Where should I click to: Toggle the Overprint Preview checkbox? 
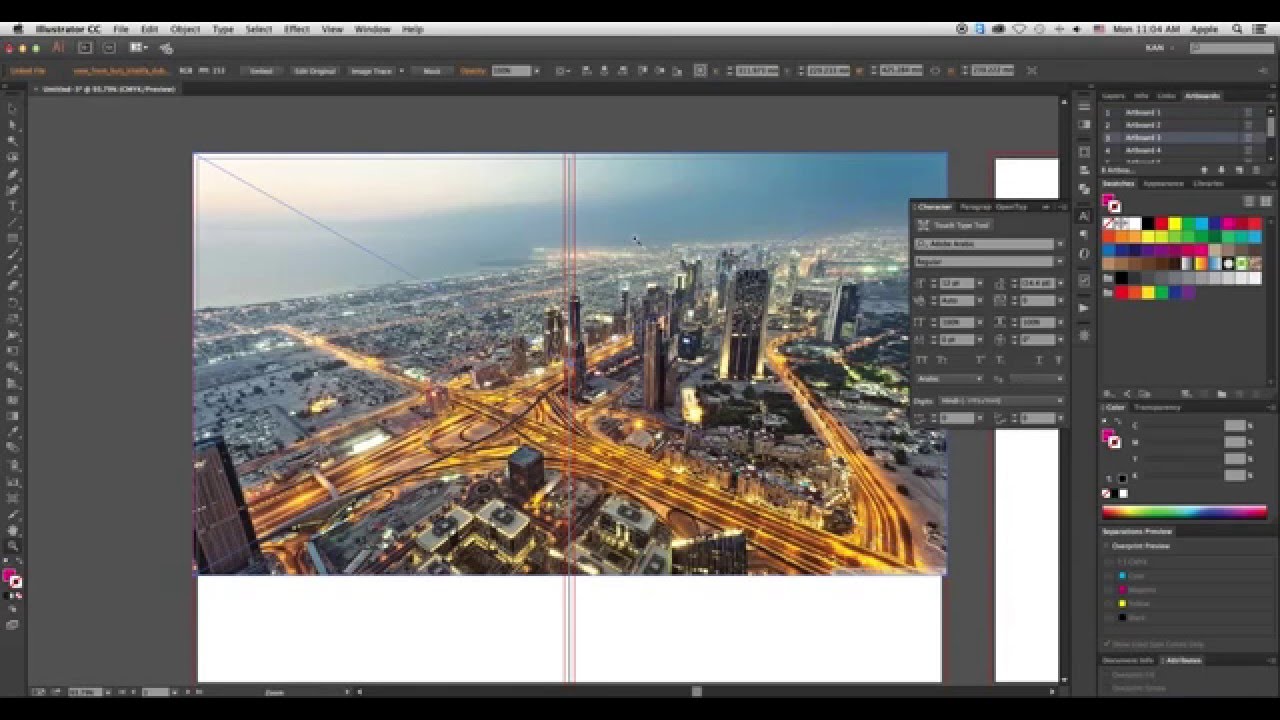pos(1108,546)
